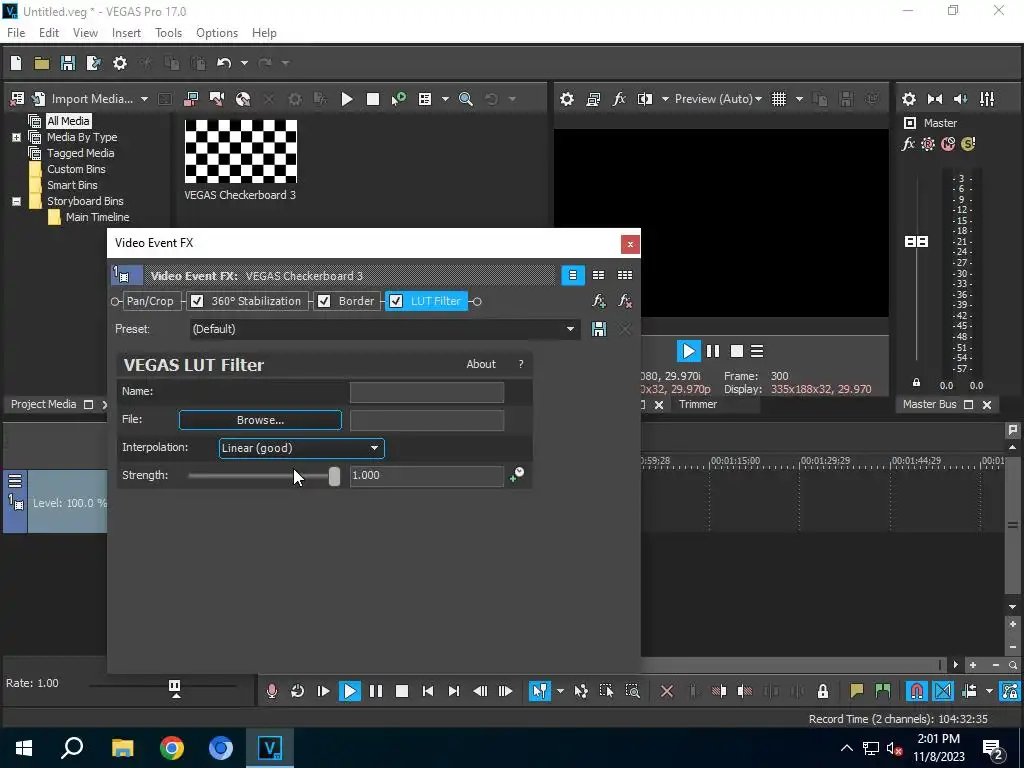Open Chrome from the Windows taskbar
The image size is (1024, 768).
pyautogui.click(x=172, y=748)
